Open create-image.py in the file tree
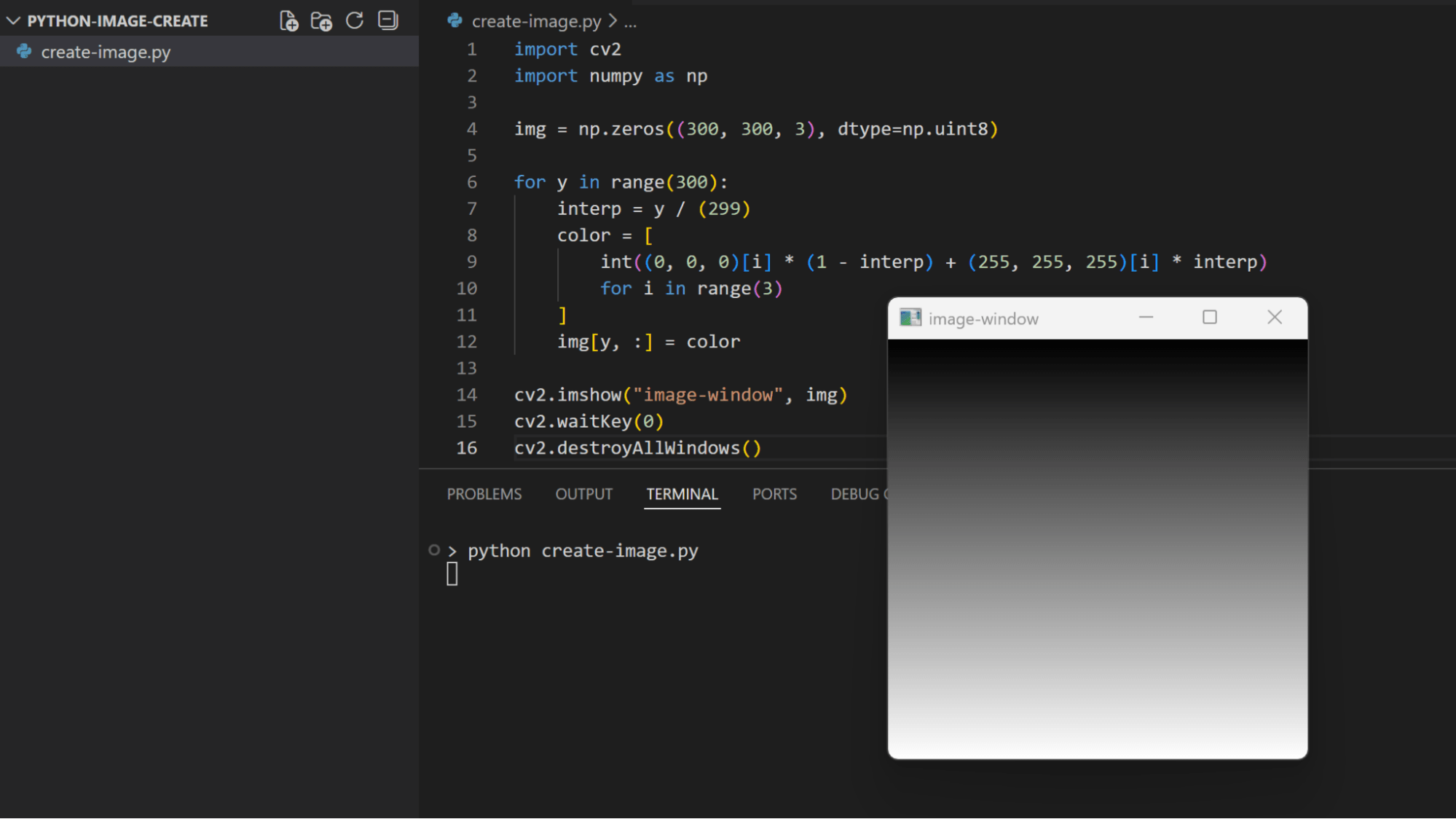The width and height of the screenshot is (1456, 819). click(x=106, y=52)
